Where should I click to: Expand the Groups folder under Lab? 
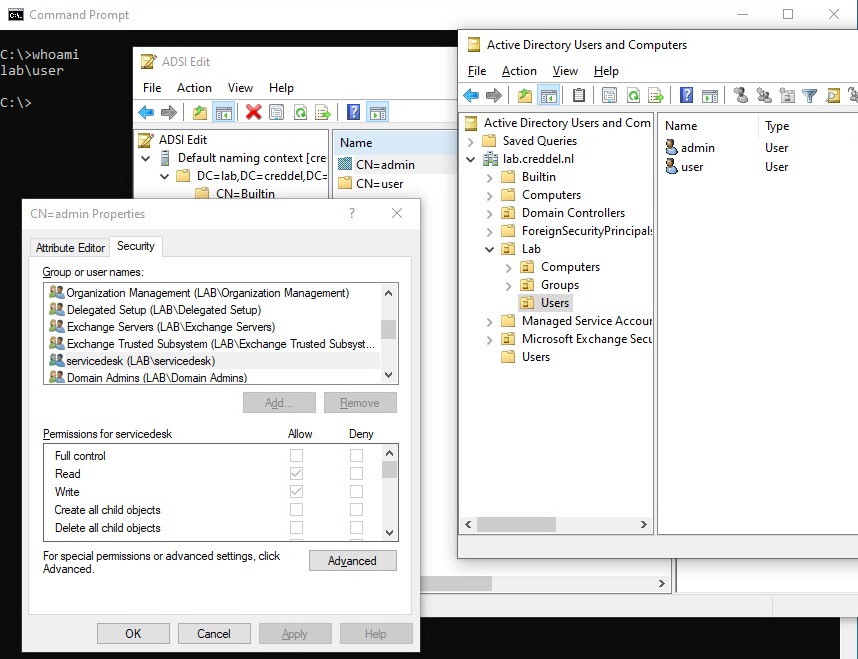tap(509, 285)
